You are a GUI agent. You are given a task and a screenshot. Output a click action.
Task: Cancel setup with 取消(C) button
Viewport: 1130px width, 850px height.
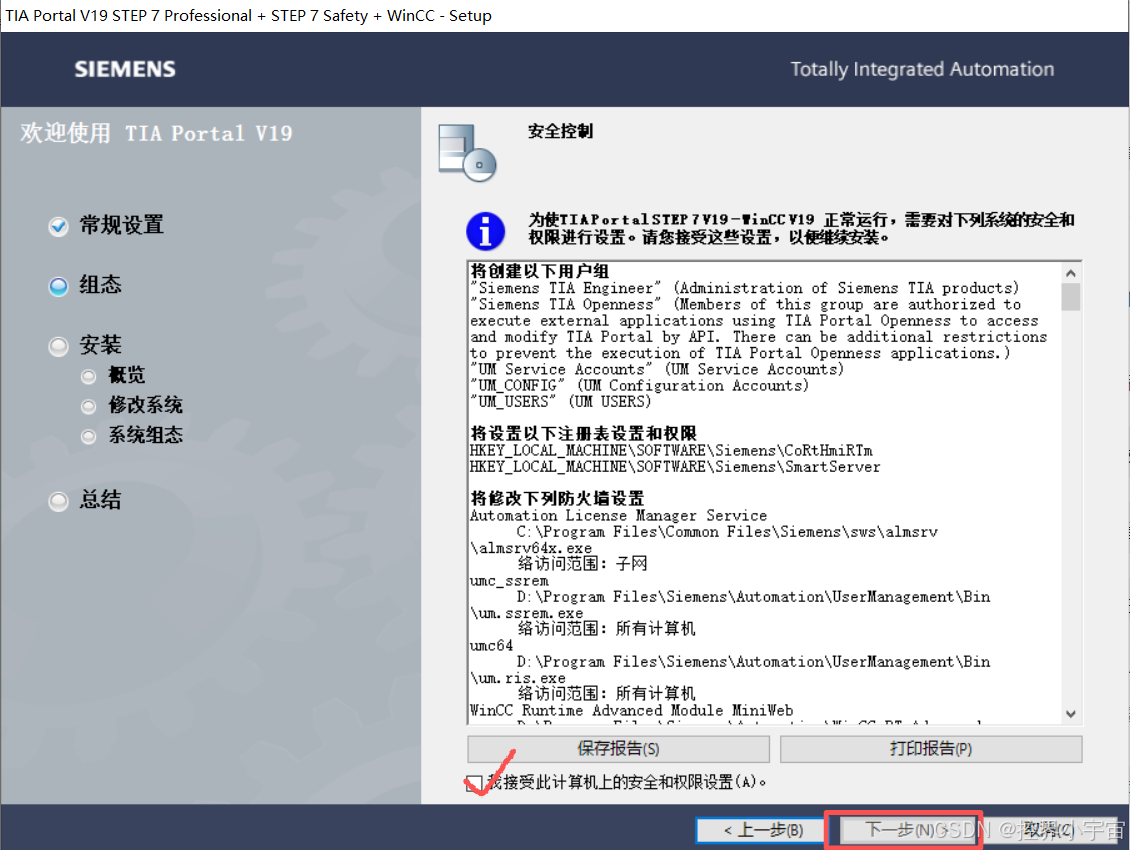pos(1049,830)
